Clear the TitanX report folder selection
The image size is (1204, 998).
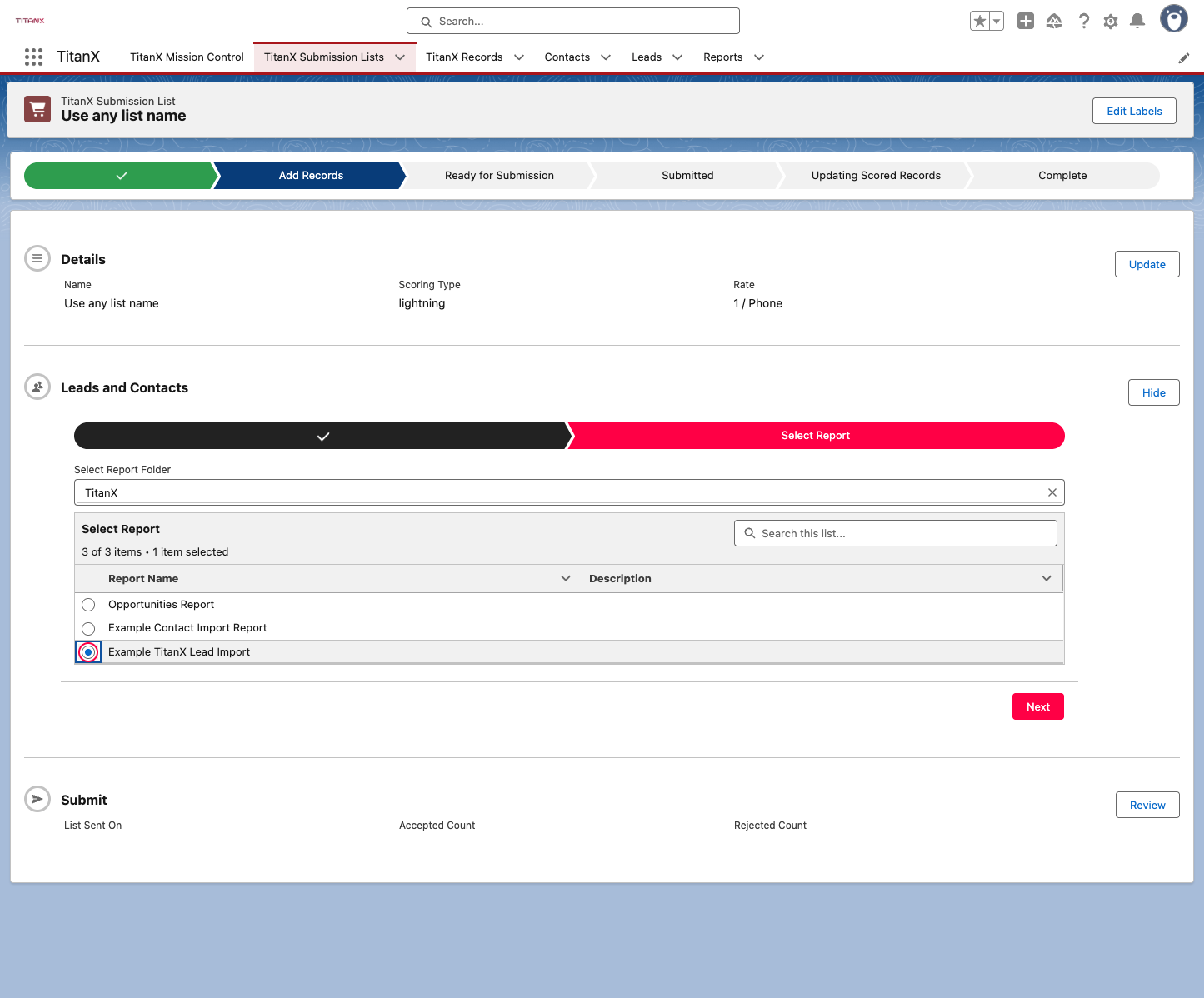1052,492
